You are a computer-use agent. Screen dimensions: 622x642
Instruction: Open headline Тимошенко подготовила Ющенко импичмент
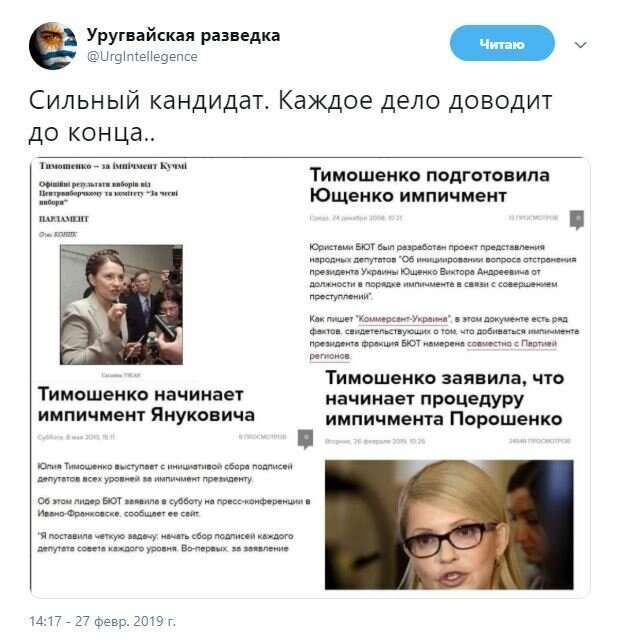[429, 185]
